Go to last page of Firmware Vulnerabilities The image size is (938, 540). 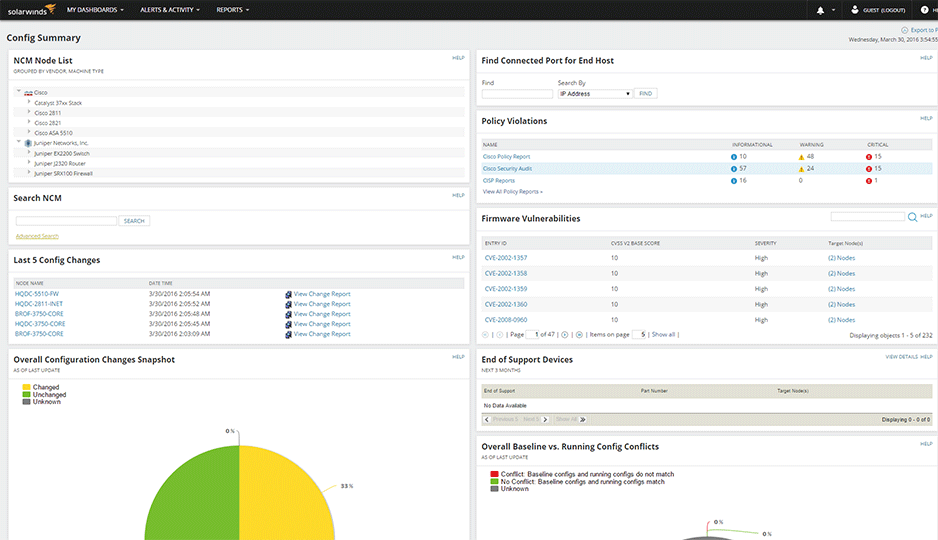point(579,335)
